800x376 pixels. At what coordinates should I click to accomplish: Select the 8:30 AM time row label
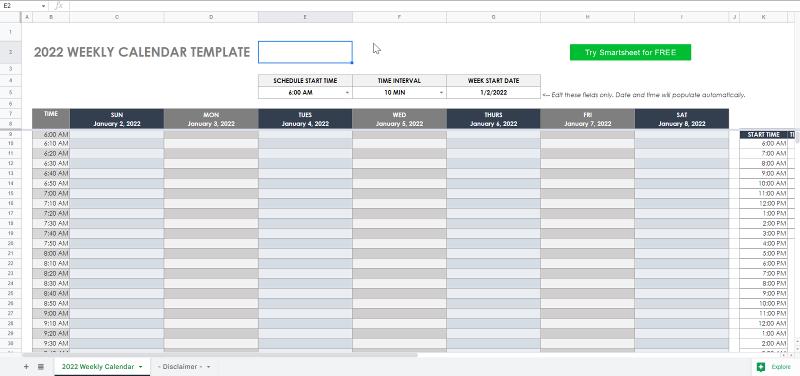51,284
